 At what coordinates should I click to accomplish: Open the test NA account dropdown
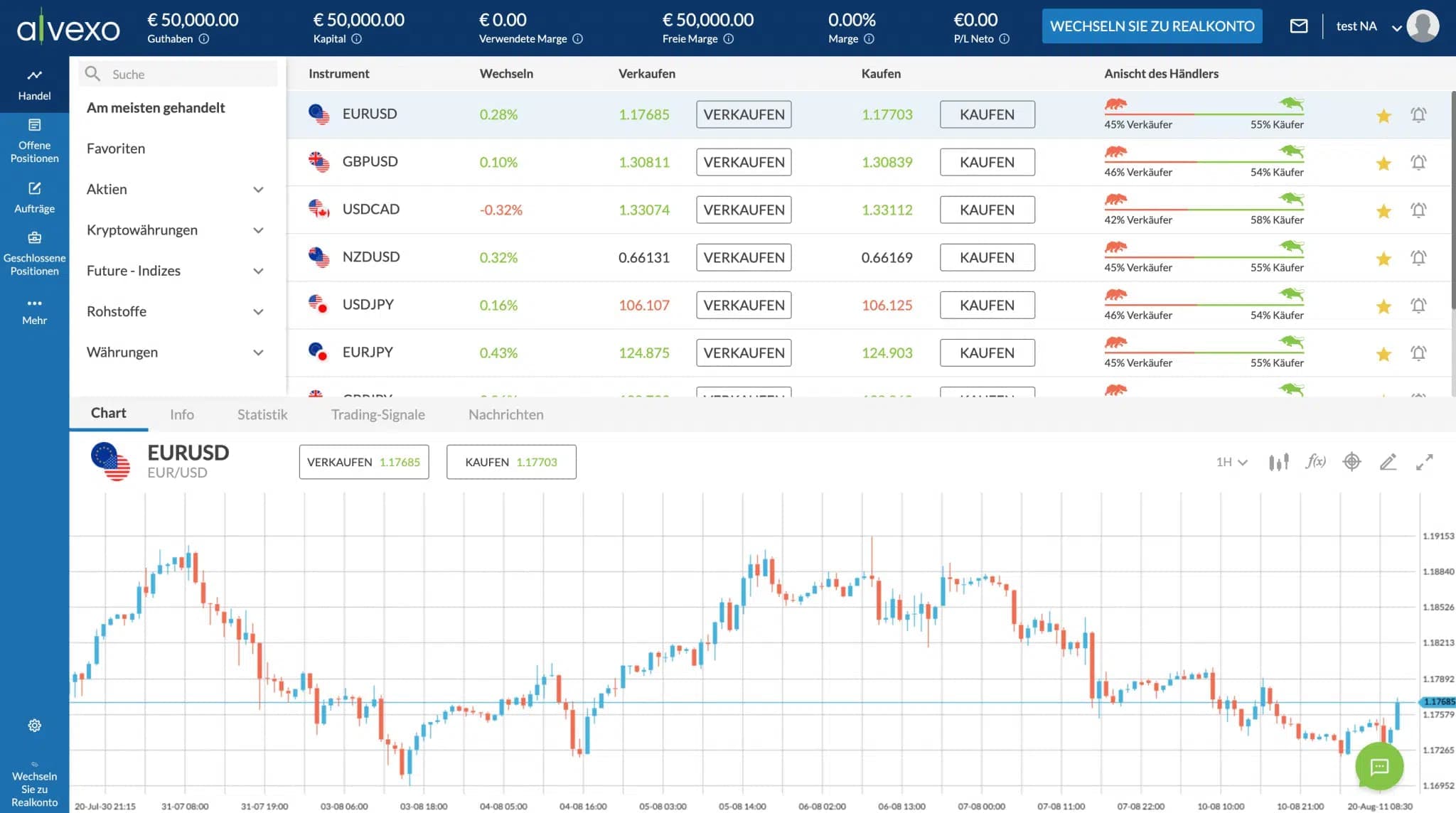[x=1368, y=26]
